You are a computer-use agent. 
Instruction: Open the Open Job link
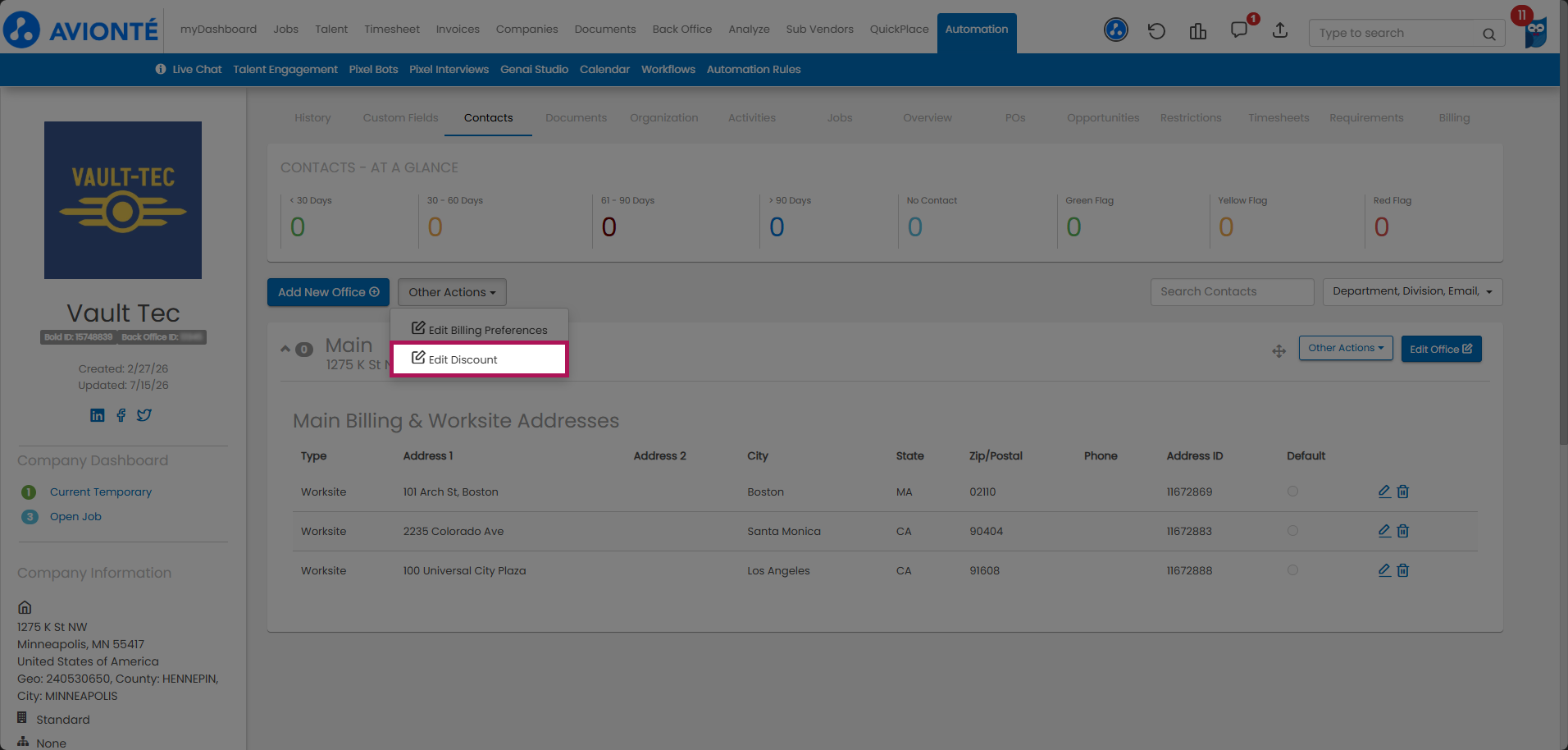tap(75, 516)
